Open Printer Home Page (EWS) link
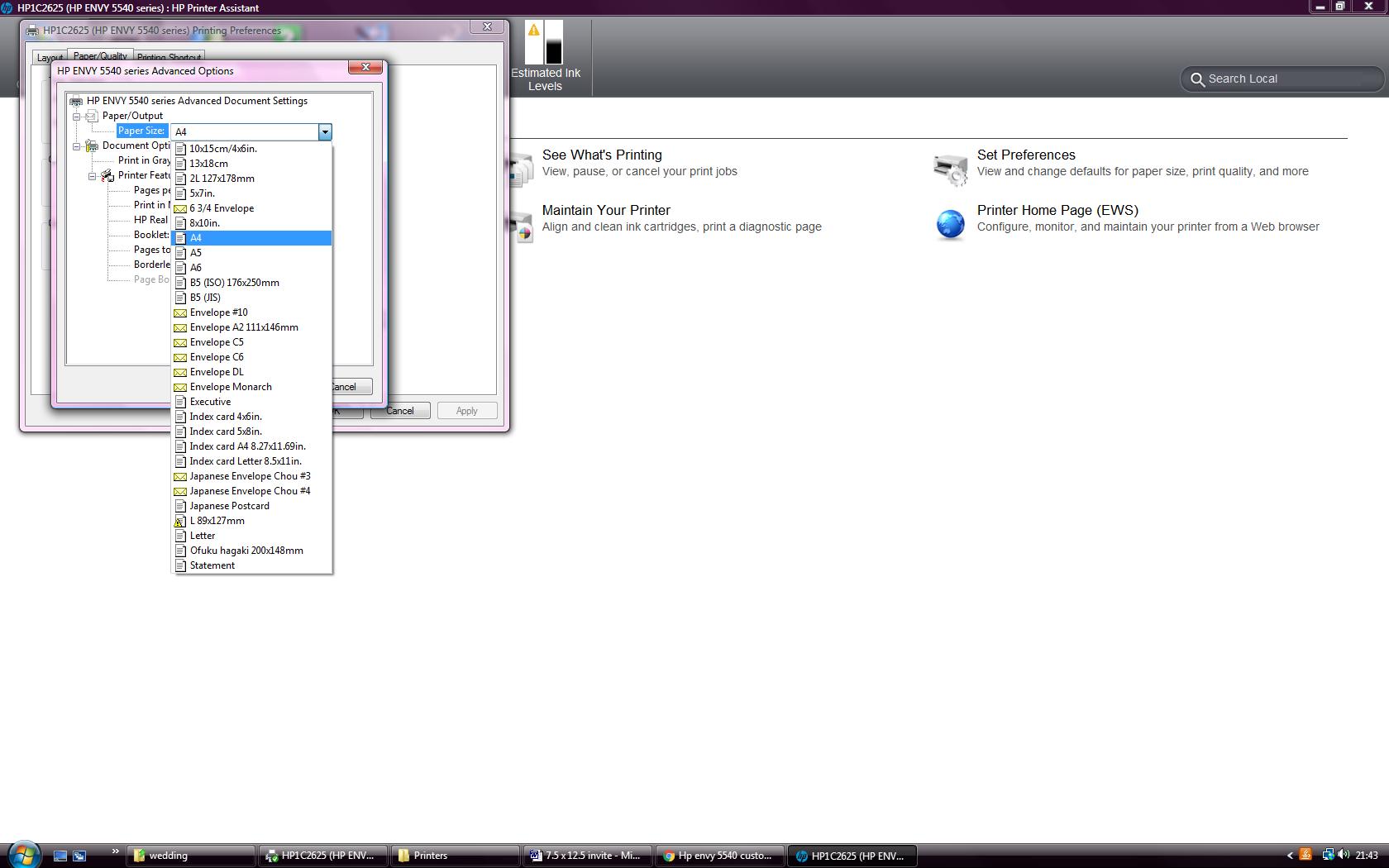 pos(1057,210)
